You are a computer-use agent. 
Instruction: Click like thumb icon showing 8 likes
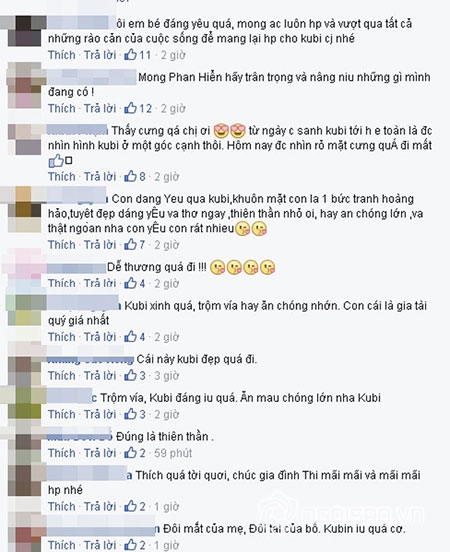coord(130,176)
